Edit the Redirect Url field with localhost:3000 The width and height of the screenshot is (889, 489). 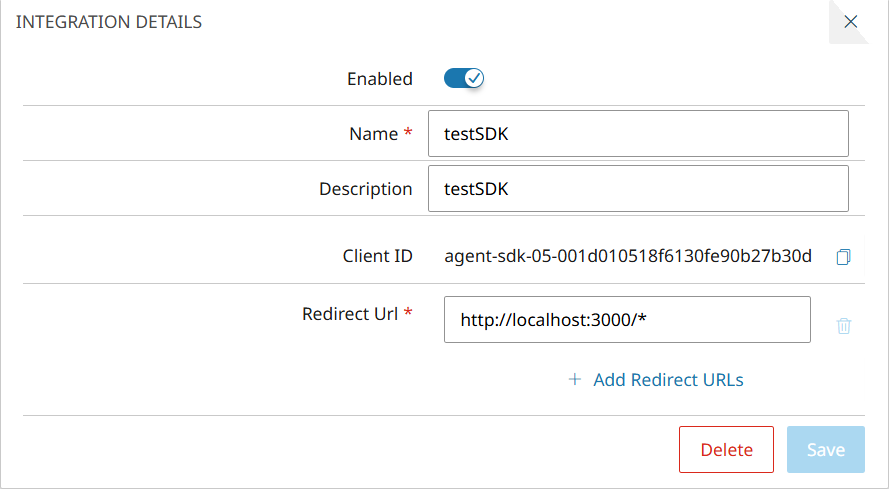click(x=627, y=319)
